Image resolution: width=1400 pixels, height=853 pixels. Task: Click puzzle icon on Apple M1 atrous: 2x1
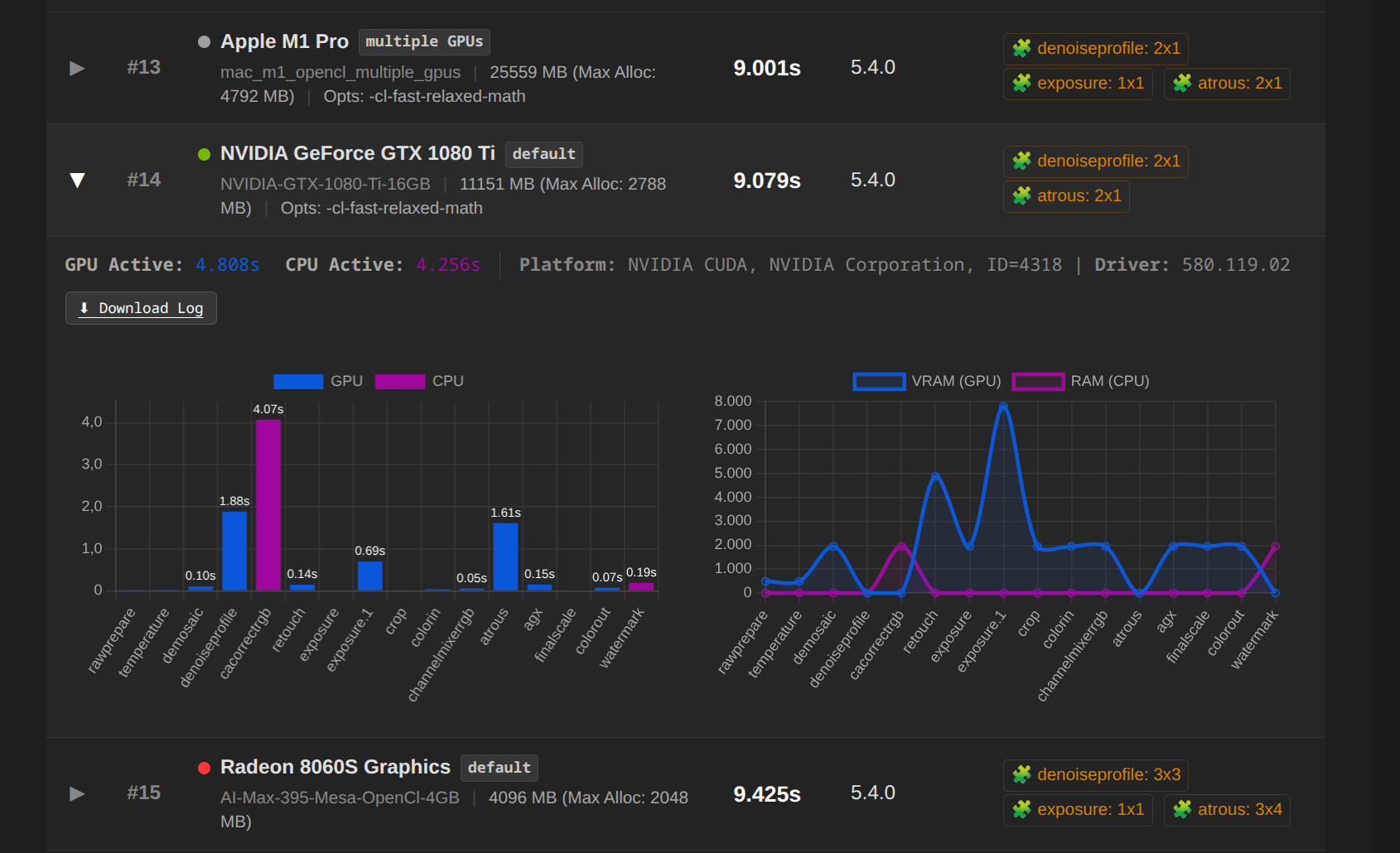click(x=1182, y=84)
